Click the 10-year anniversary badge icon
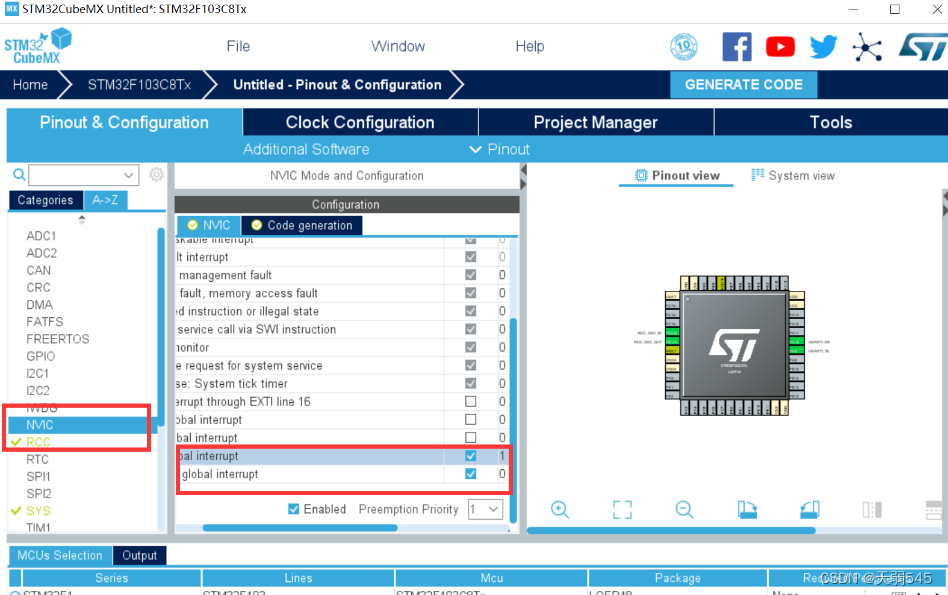This screenshot has height=595, width=948. point(684,47)
